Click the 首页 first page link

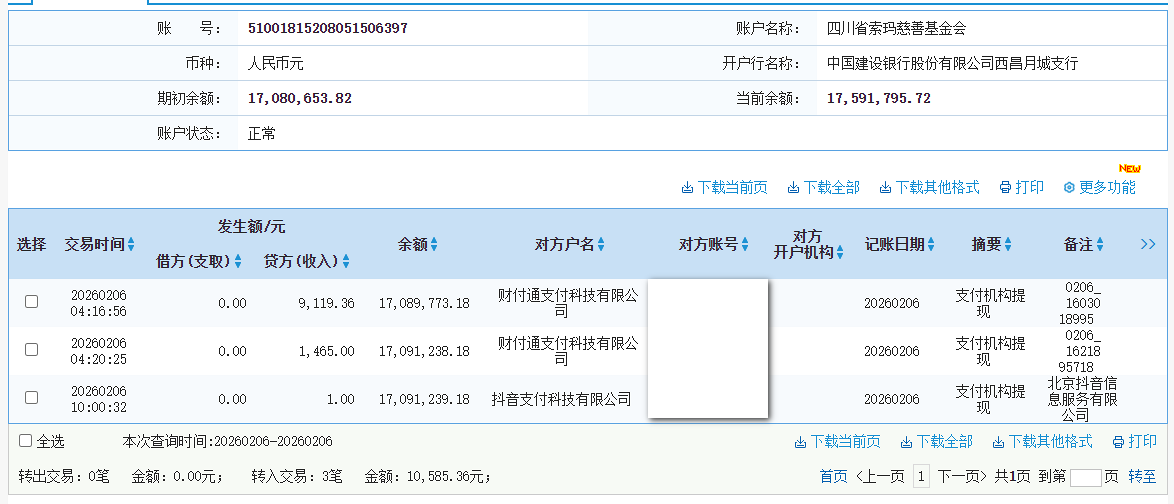click(x=833, y=477)
